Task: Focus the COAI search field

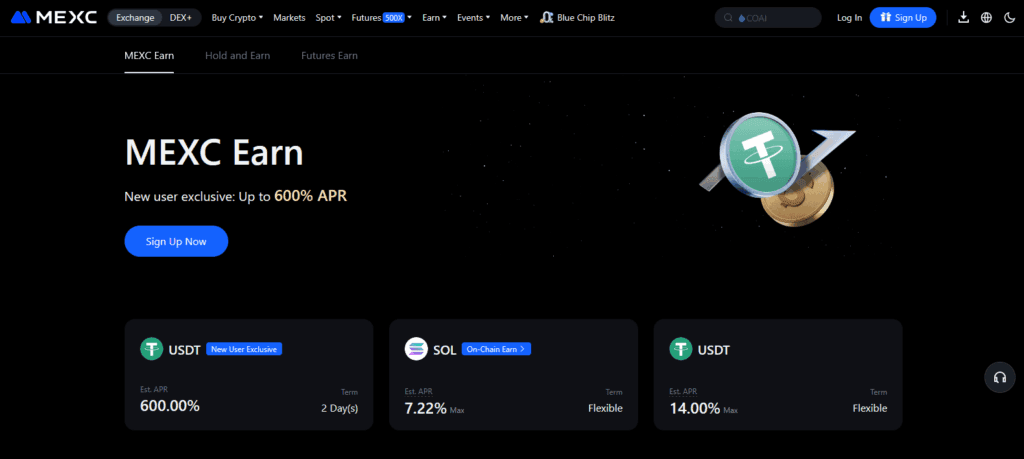Action: [x=768, y=18]
